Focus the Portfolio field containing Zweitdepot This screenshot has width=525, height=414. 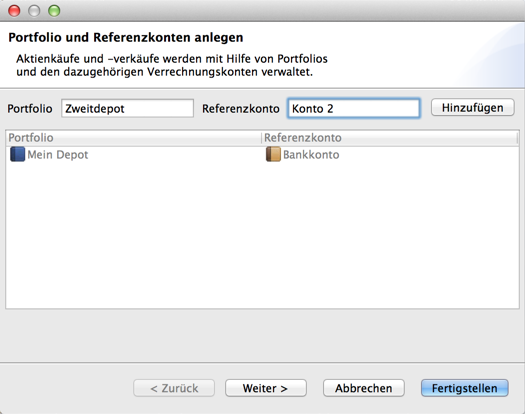tap(127, 108)
